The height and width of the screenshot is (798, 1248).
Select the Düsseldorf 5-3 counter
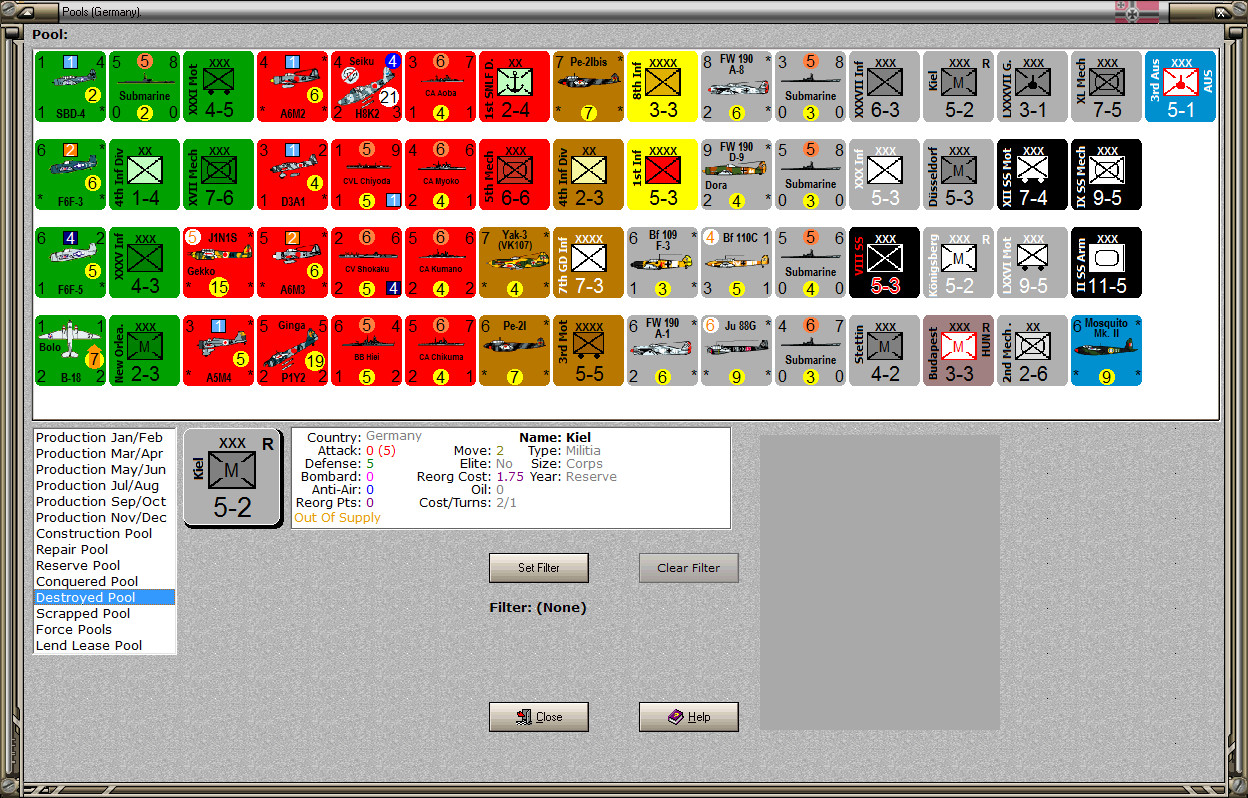pos(958,175)
